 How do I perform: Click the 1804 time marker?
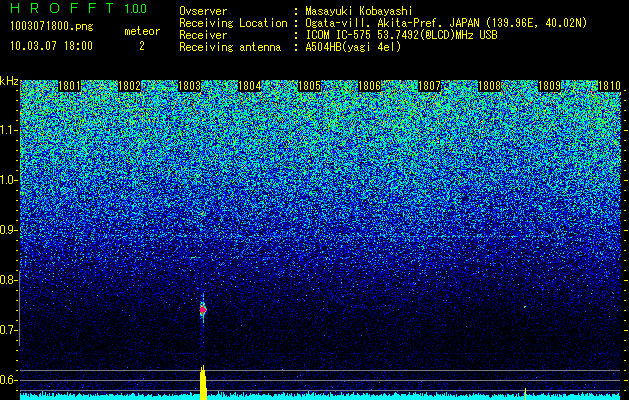(x=250, y=86)
